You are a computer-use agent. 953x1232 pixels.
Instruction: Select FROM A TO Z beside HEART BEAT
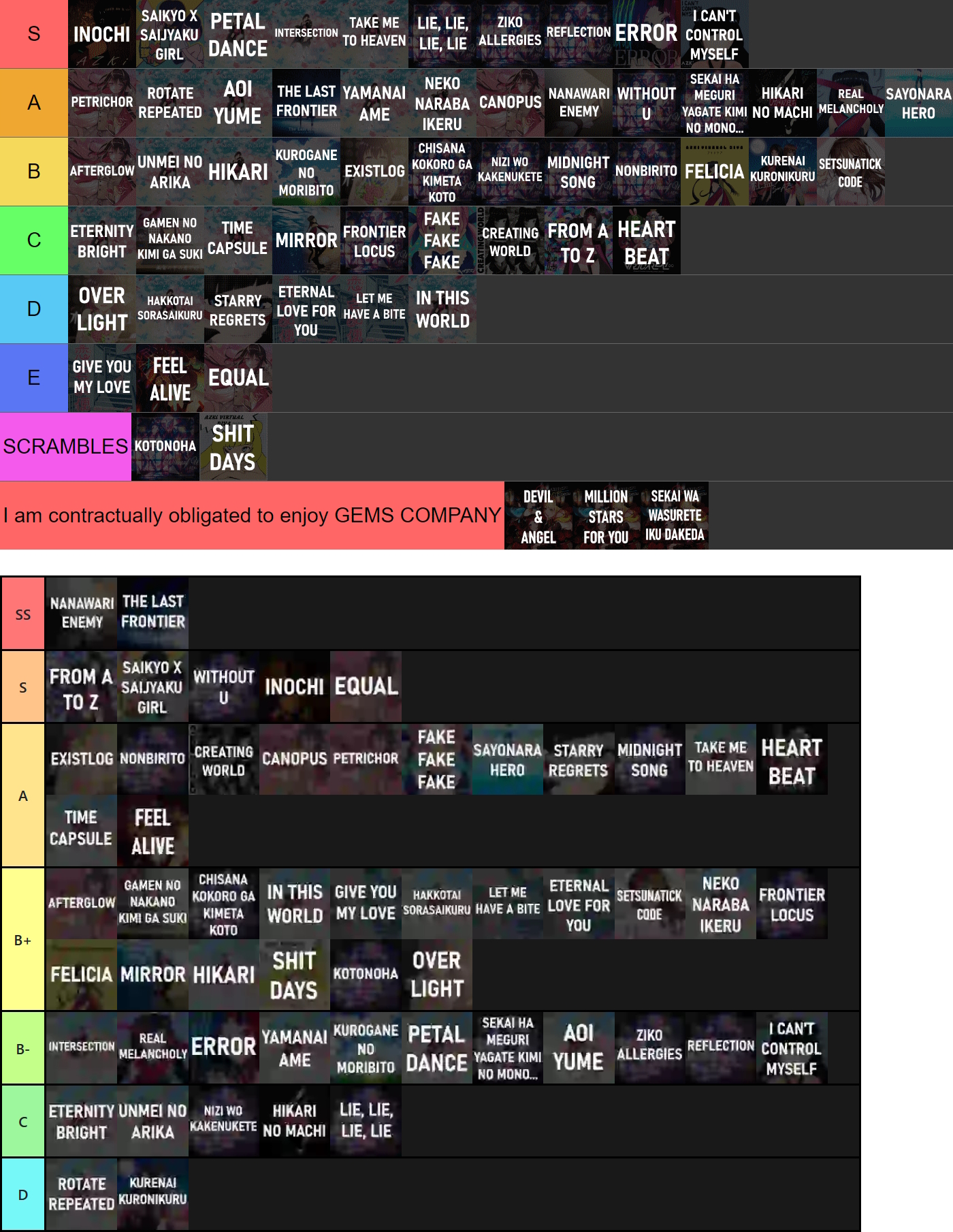click(579, 240)
